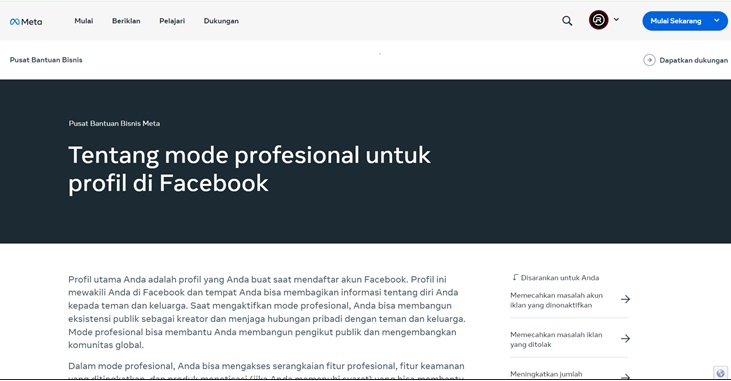Screen dimensions: 731x381
Task: Click Pusat Bantuan Bisnis Meta breadcrumb
Action: [x=114, y=124]
